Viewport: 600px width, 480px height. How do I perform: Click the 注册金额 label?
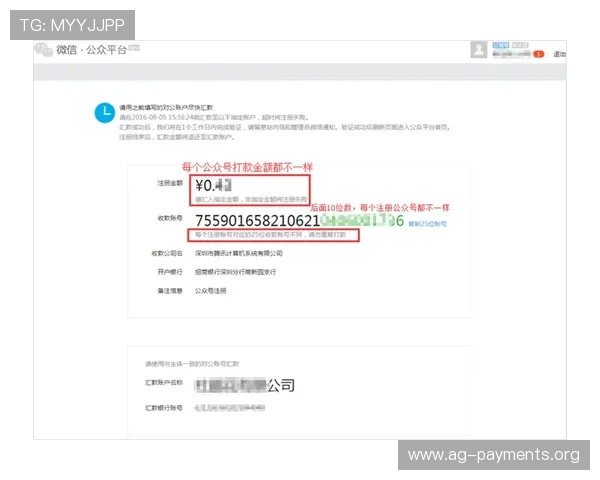[x=170, y=183]
